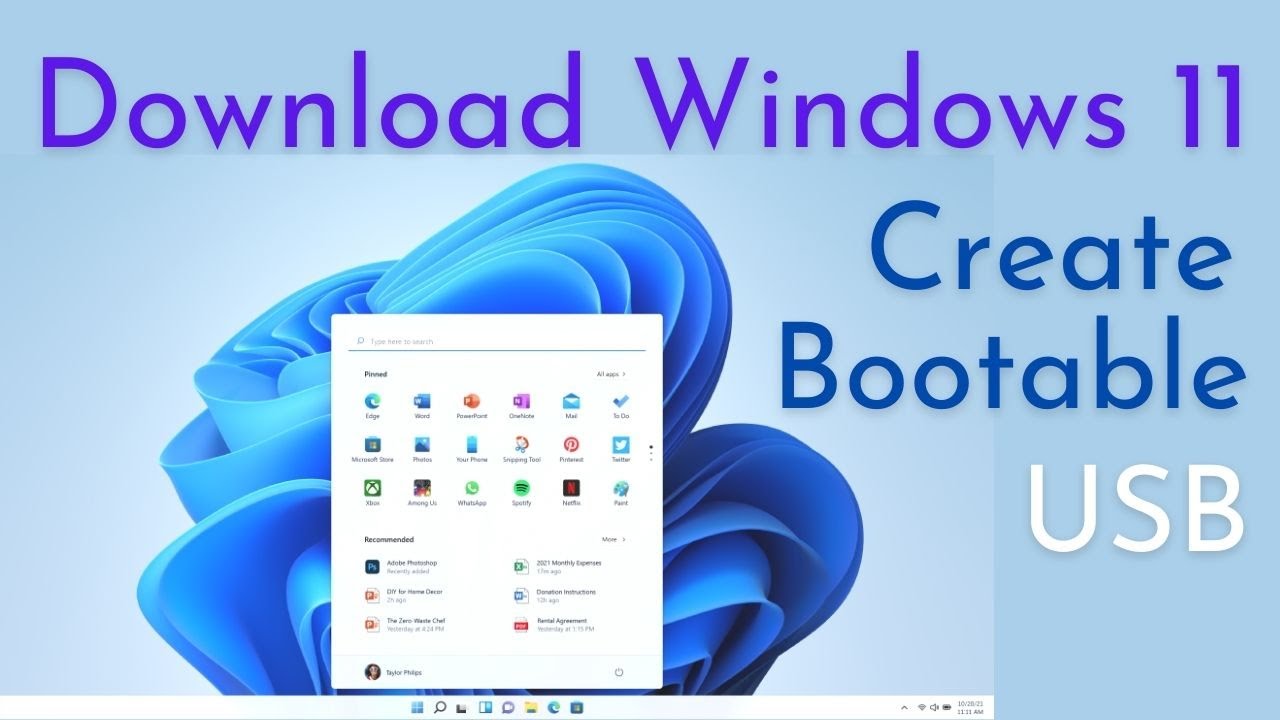
Task: Launch WhatsApp from pinned apps
Action: pyautogui.click(x=471, y=493)
